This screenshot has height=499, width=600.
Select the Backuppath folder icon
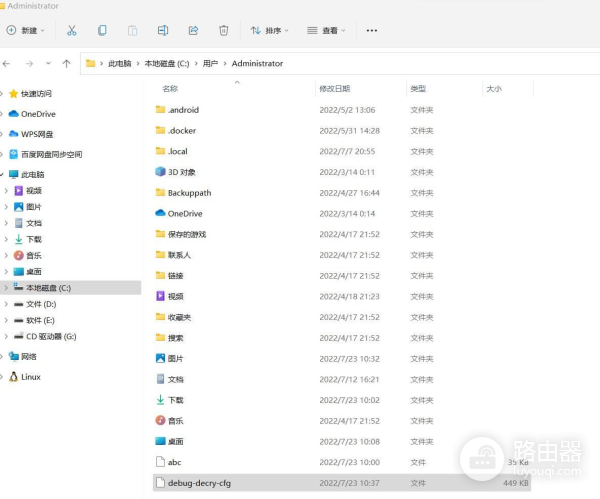click(160, 192)
